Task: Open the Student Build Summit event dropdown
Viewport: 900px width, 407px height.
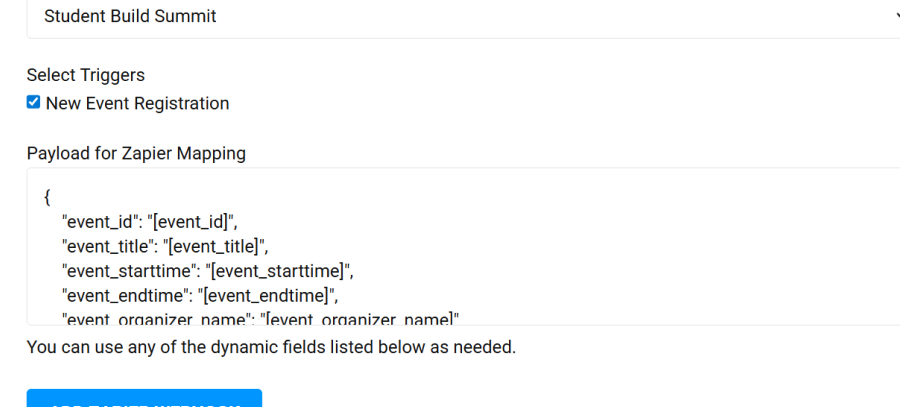Action: tap(450, 17)
